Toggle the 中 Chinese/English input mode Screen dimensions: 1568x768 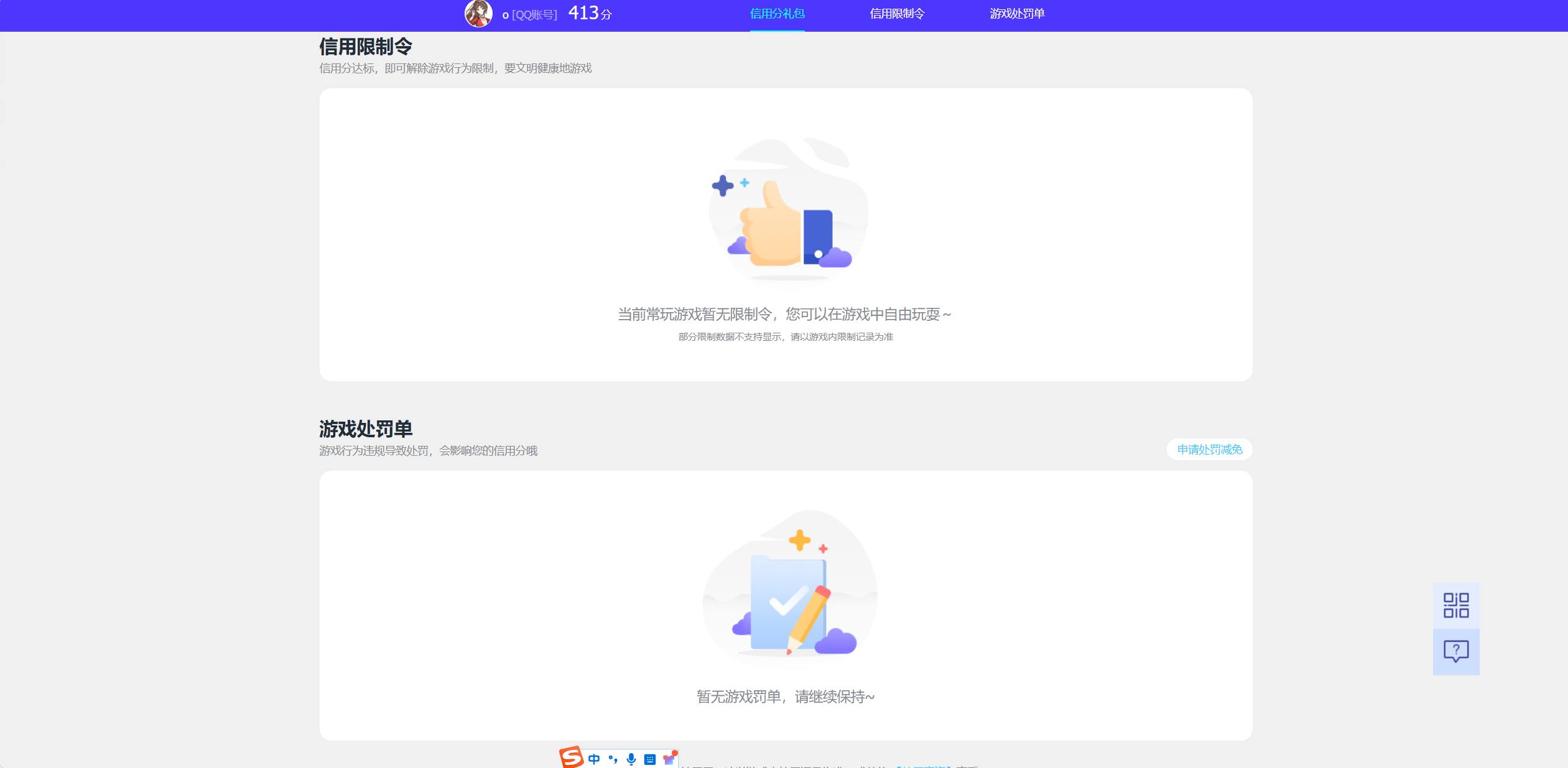[594, 759]
